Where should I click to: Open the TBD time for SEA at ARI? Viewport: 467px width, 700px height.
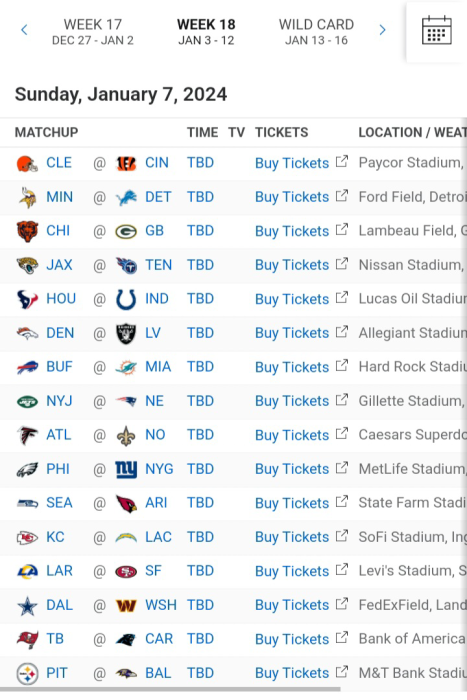click(x=200, y=503)
